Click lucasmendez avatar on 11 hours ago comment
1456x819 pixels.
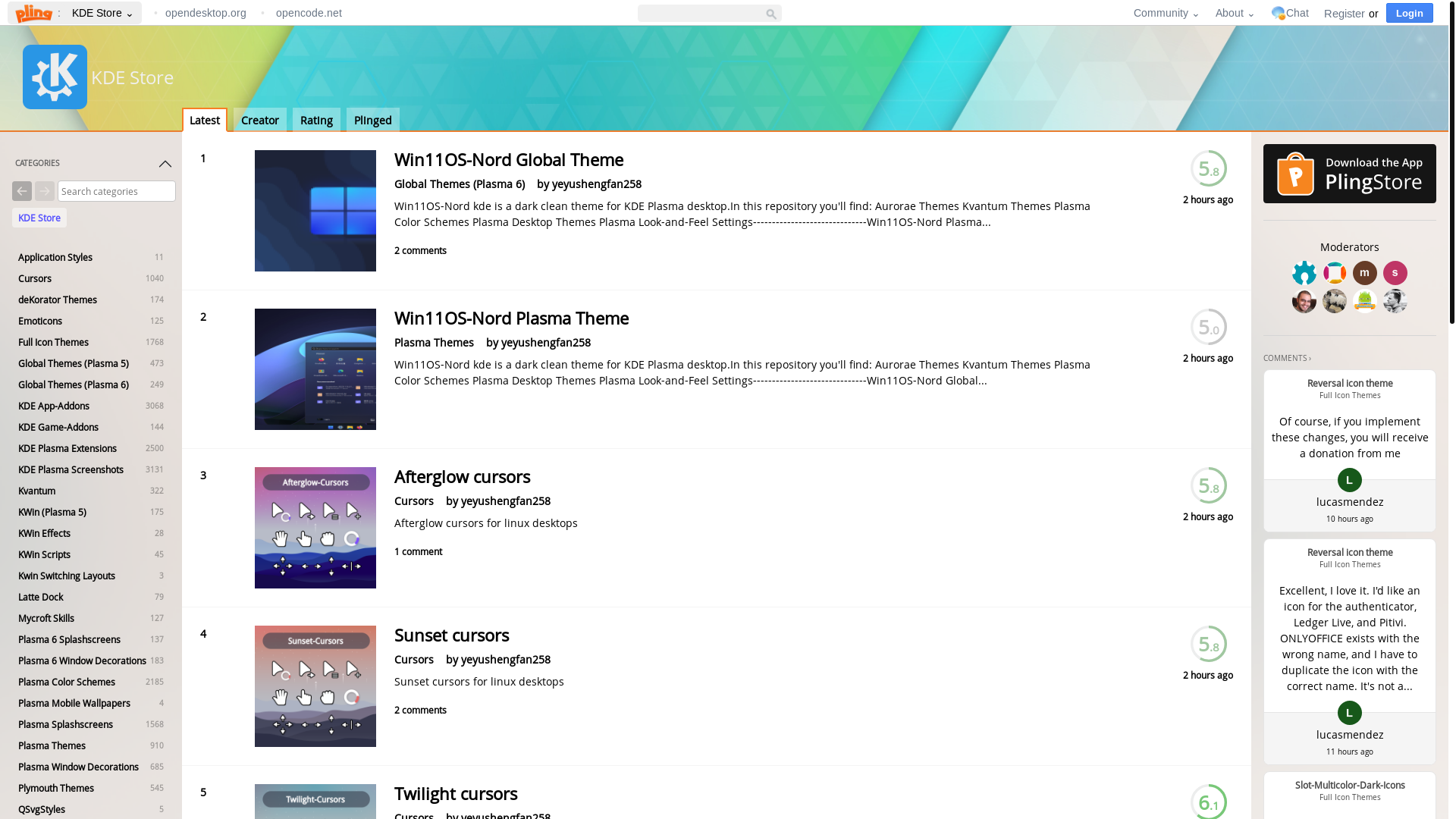(x=1349, y=713)
